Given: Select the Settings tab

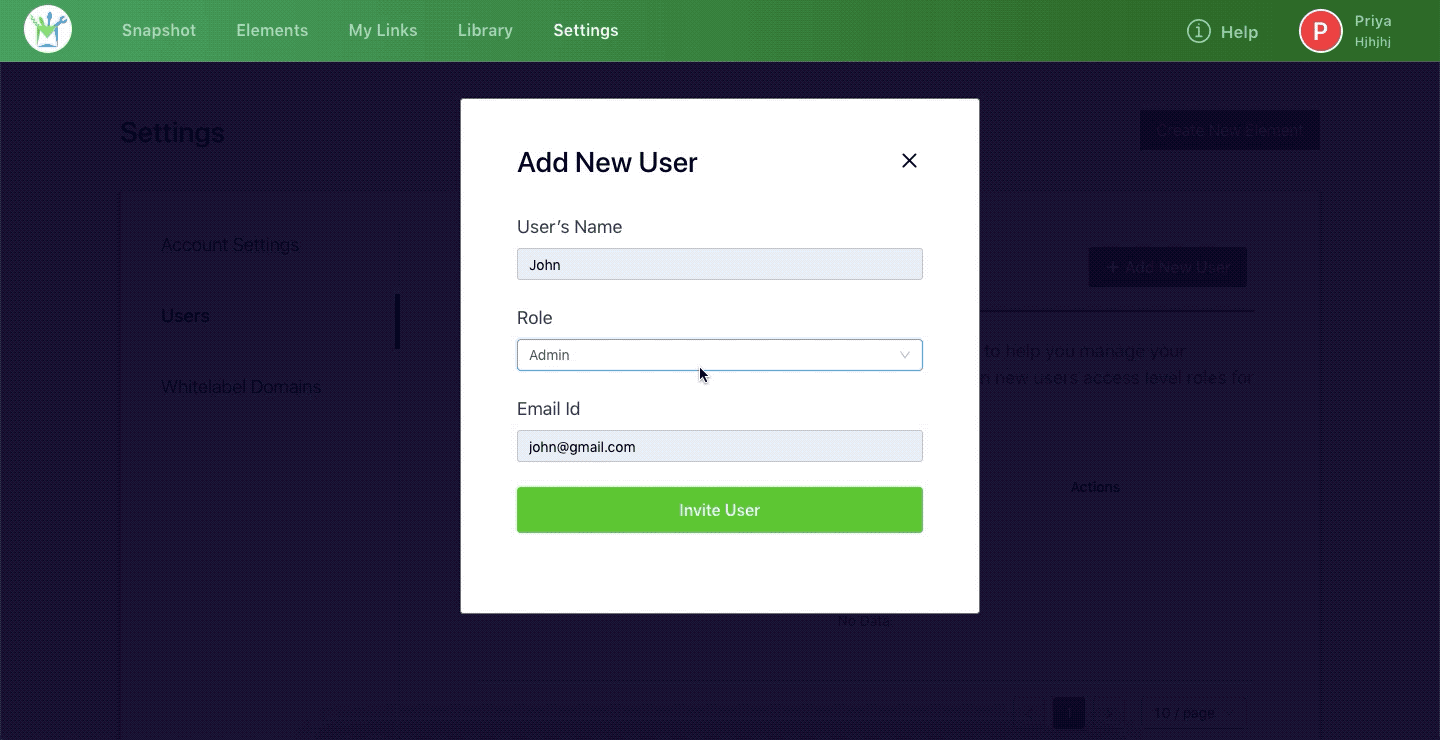Looking at the screenshot, I should [x=586, y=31].
